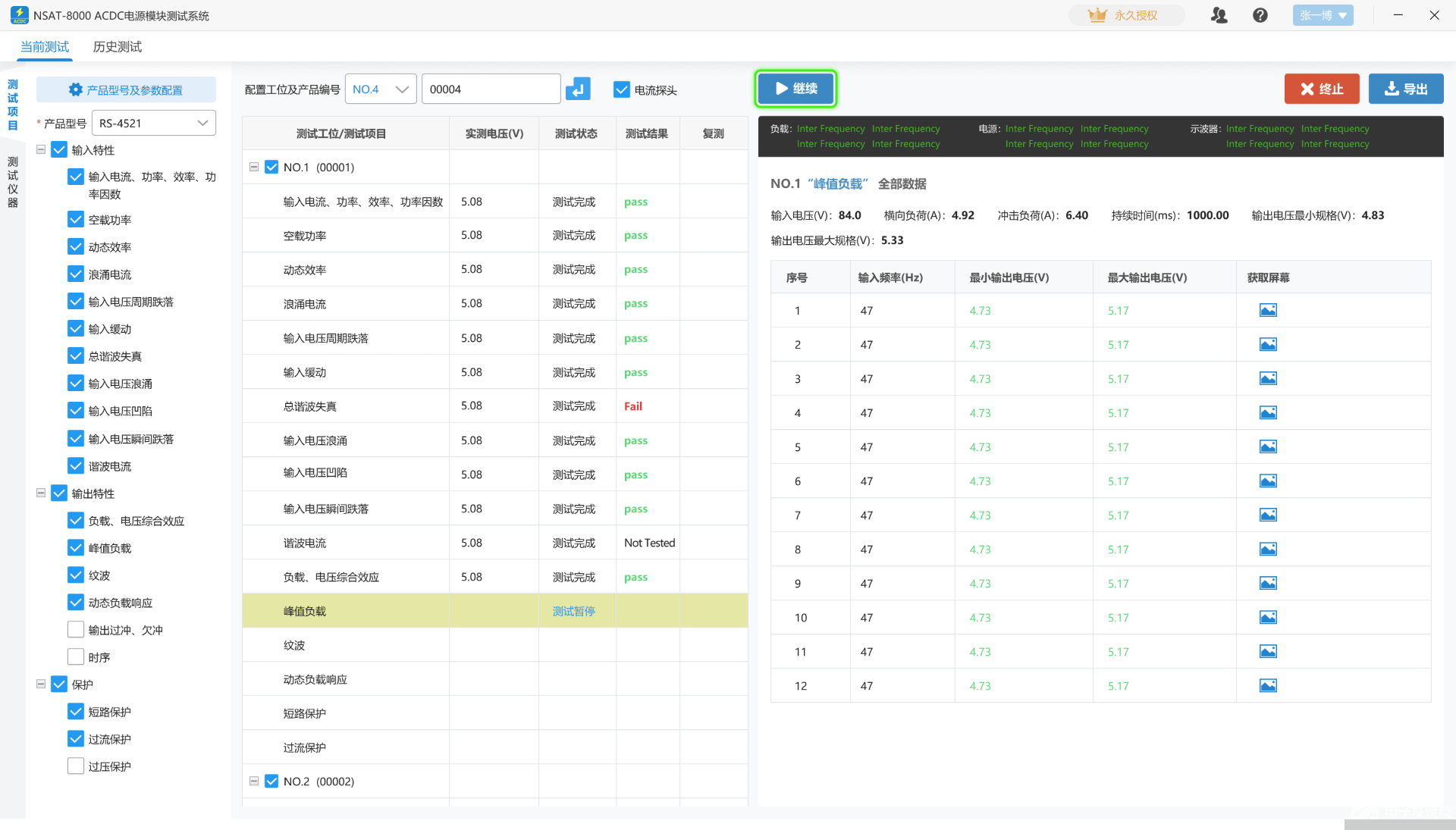
Task: View screenshot icon for row 3
Action: (x=1268, y=378)
